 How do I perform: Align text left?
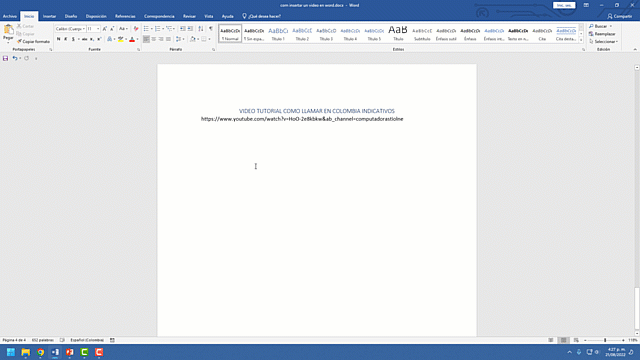click(x=146, y=39)
